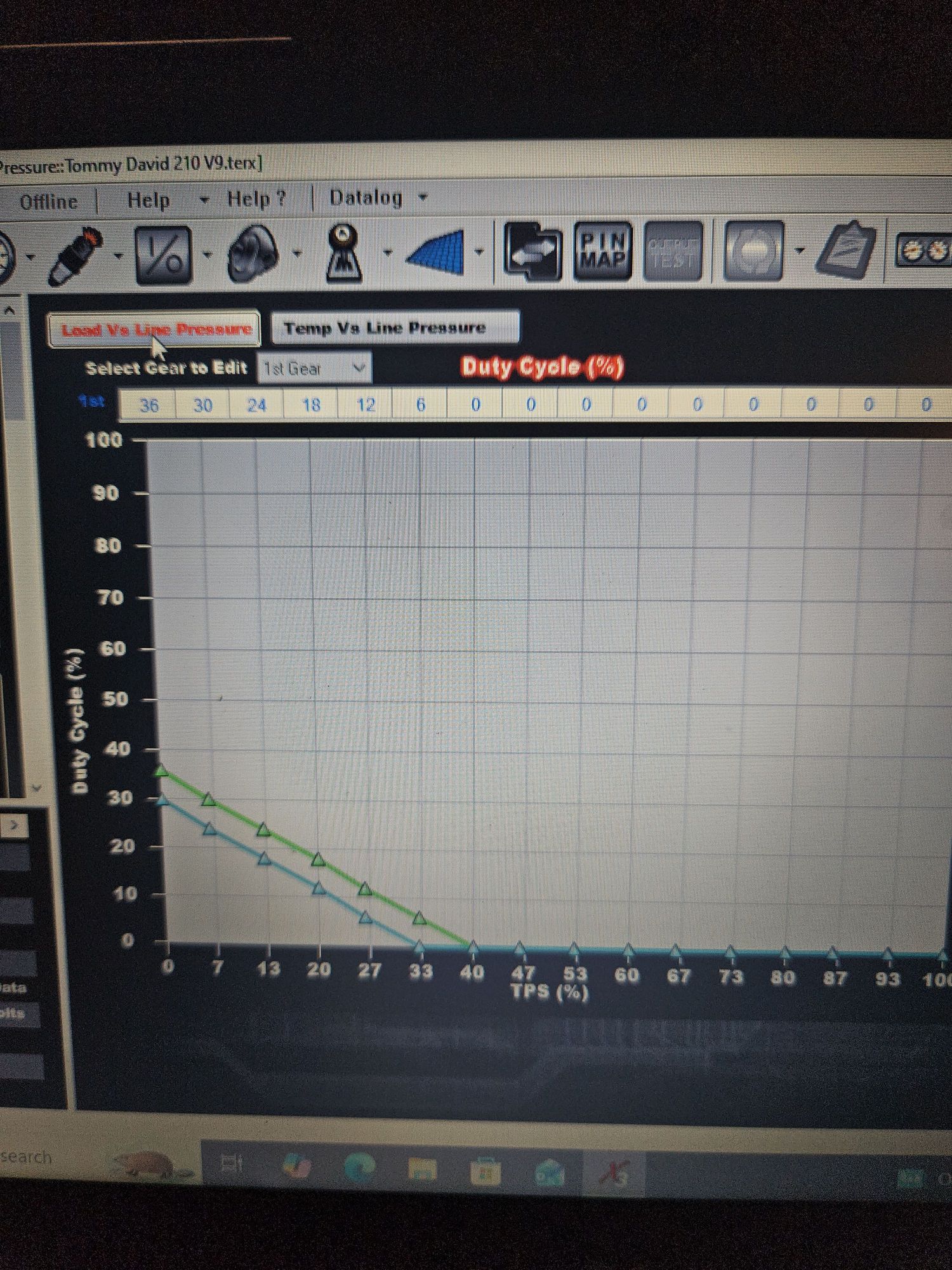Open Microsoft Edge from the taskbar
952x1270 pixels.
pyautogui.click(x=360, y=1166)
